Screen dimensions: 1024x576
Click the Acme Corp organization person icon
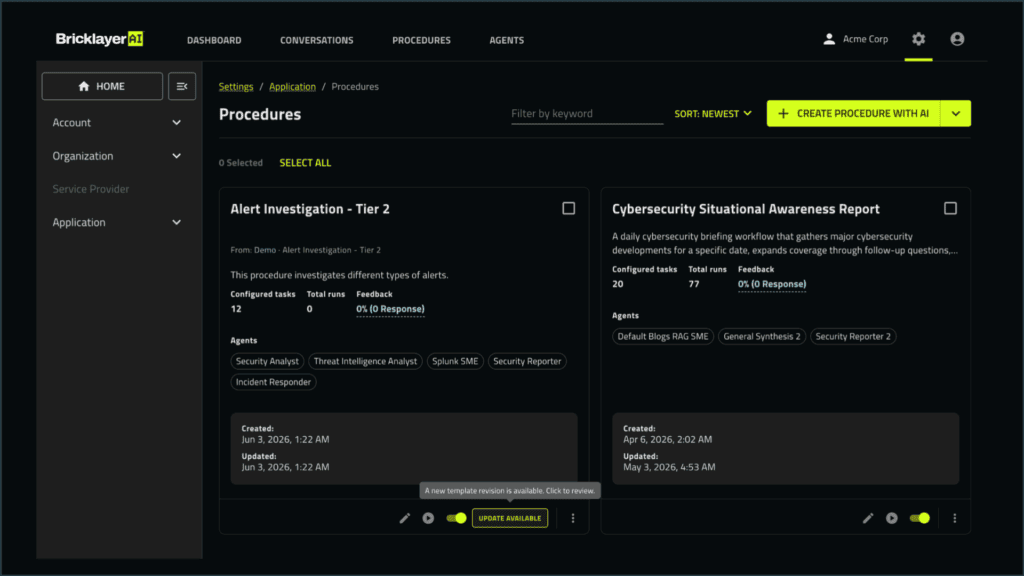[829, 39]
